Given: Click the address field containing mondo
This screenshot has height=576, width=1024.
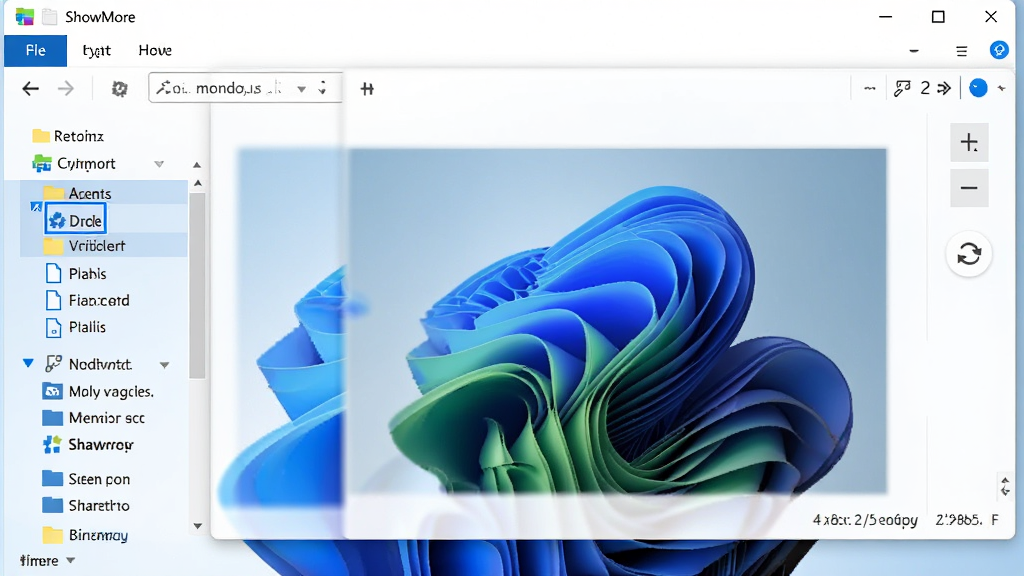Looking at the screenshot, I should [245, 88].
